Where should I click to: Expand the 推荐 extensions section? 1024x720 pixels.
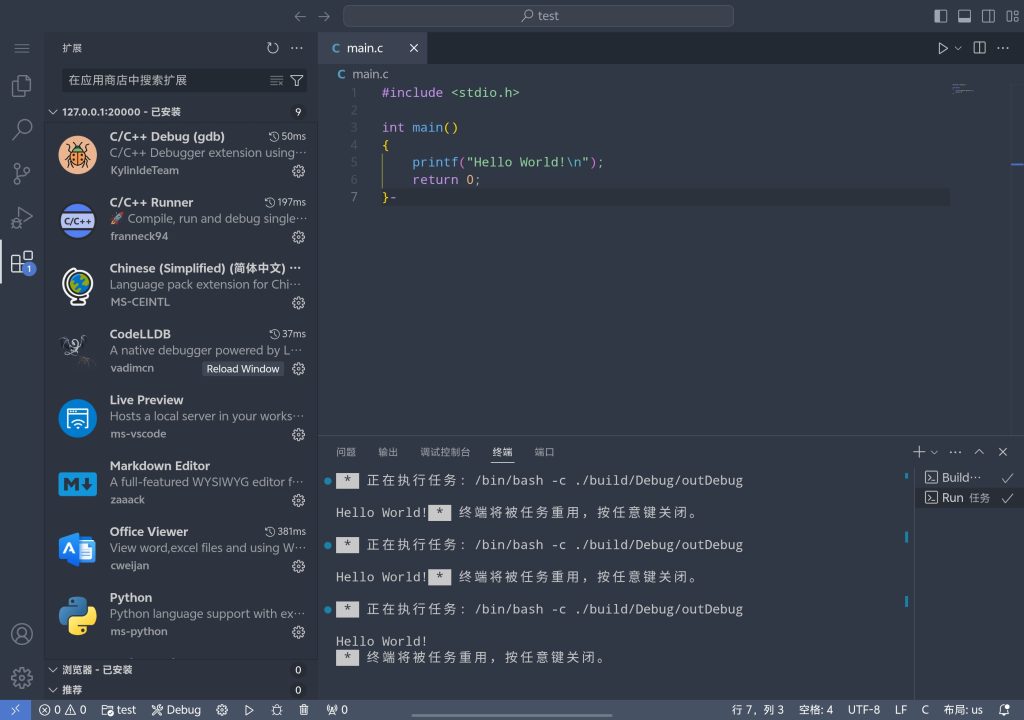tap(53, 690)
